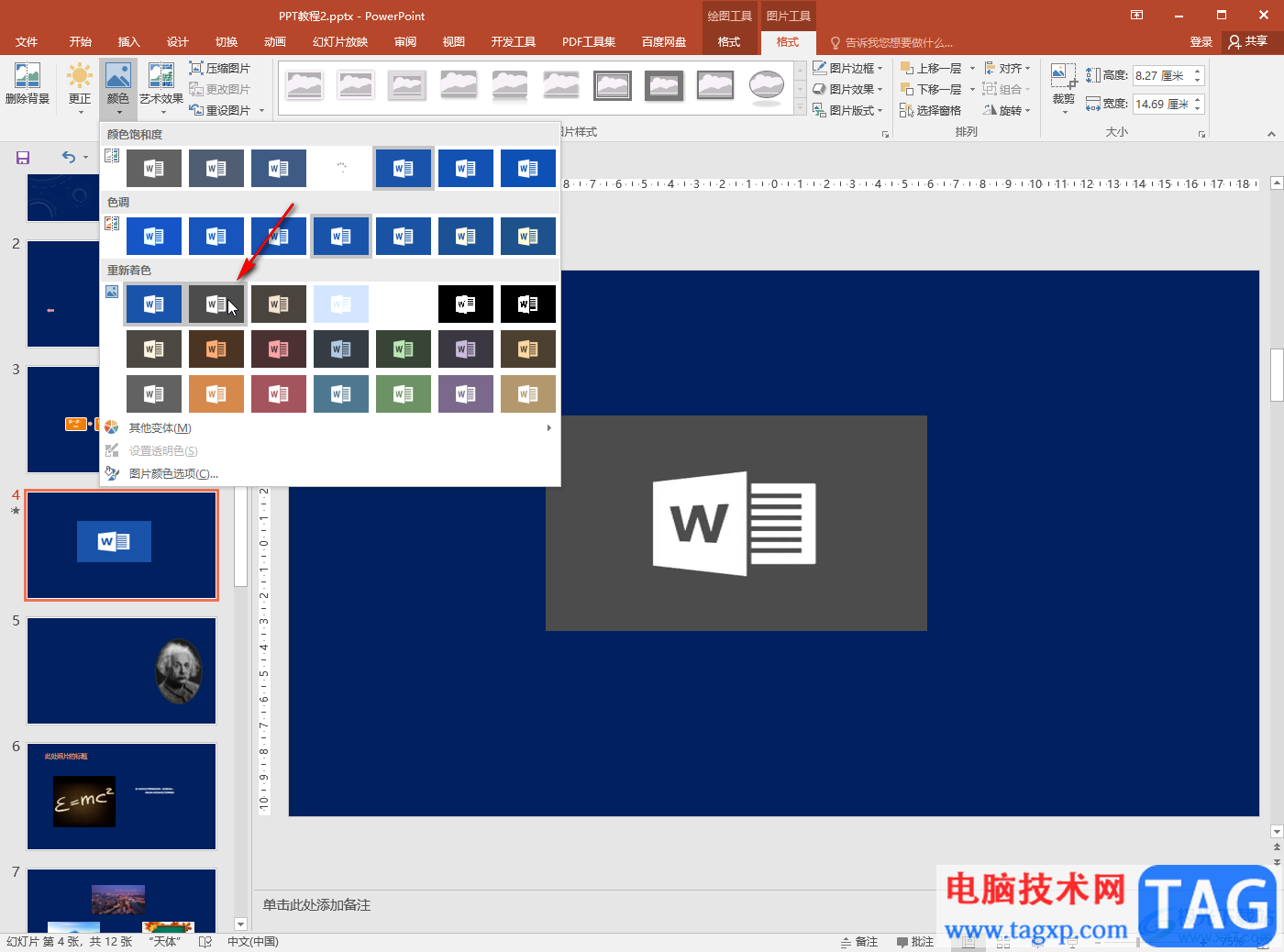Select the oval picture style in the gallery
This screenshot has width=1284, height=952.
point(766,85)
